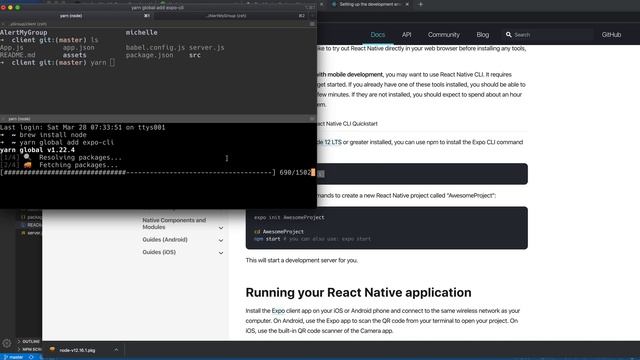Click the magnifier icon in the docs search box
Viewport: 640px width, 360px height.
click(x=509, y=35)
